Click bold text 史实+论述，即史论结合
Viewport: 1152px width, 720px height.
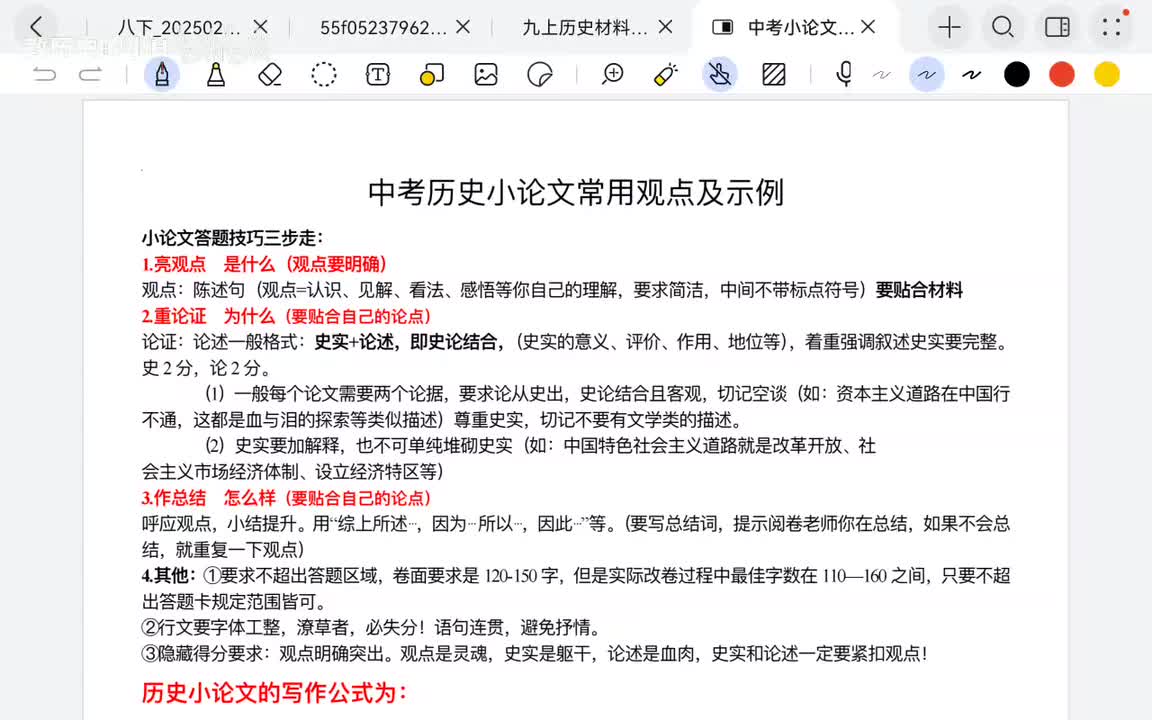[x=408, y=342]
